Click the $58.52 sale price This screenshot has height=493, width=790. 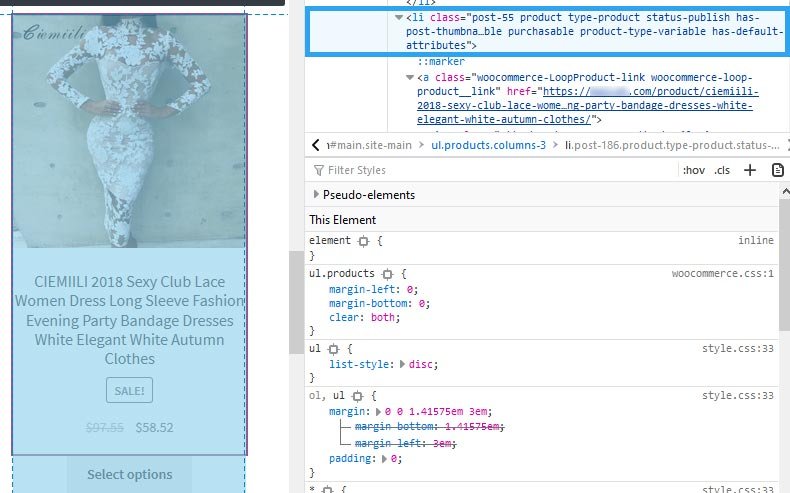point(154,428)
